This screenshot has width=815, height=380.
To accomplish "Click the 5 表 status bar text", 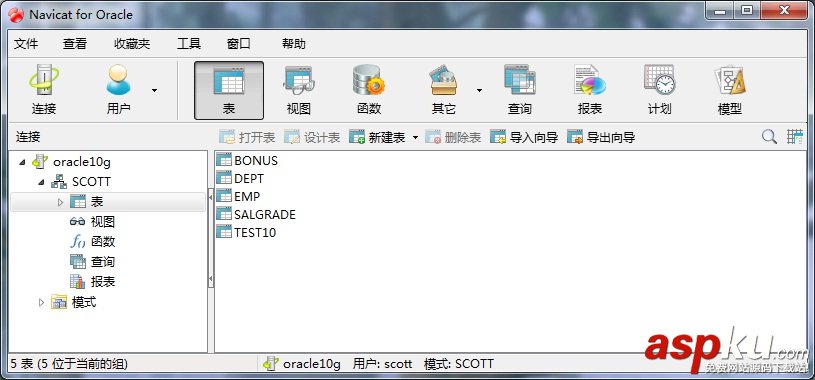I will [x=69, y=364].
